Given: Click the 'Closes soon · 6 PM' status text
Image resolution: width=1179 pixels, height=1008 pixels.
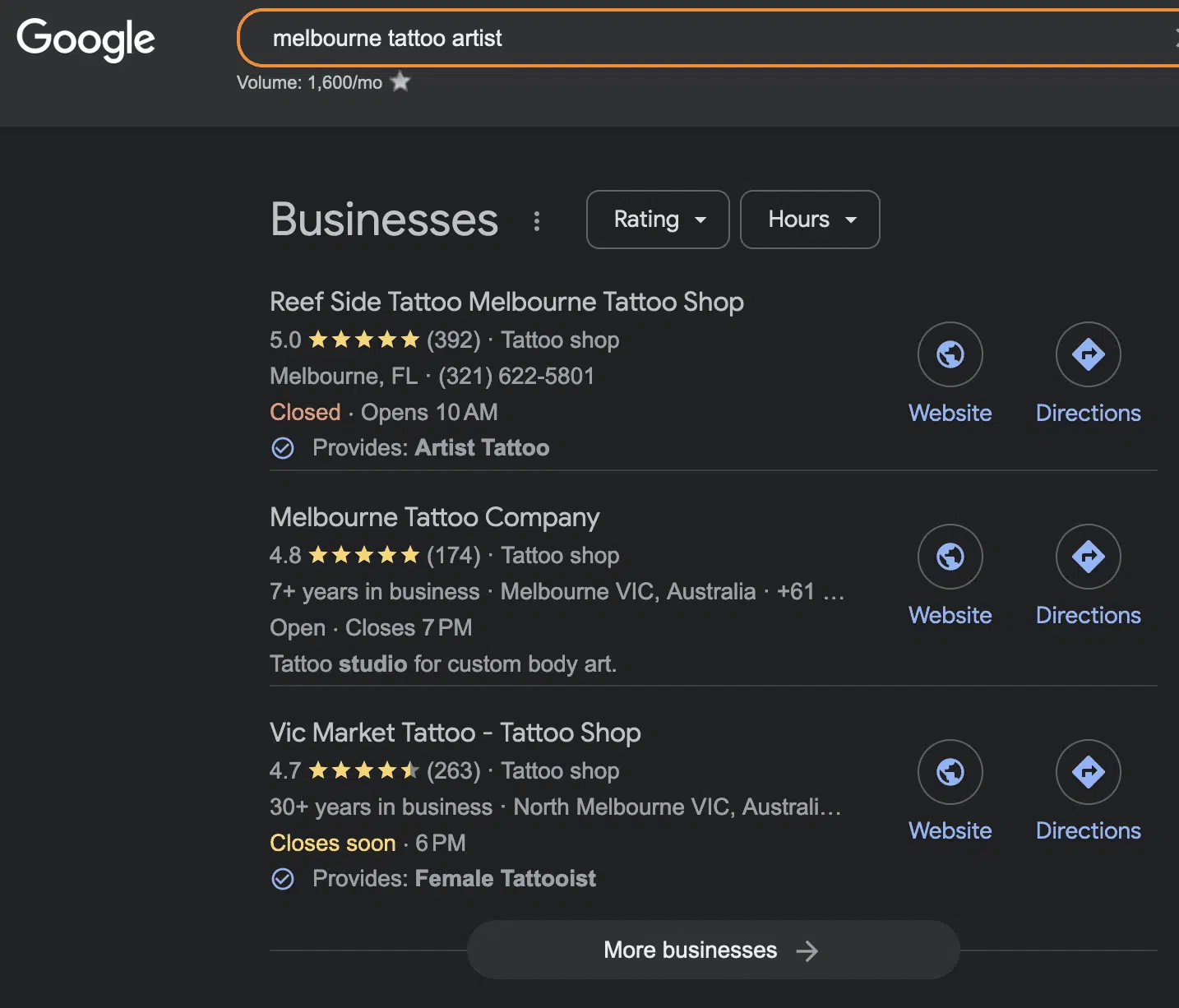Looking at the screenshot, I should [x=368, y=843].
